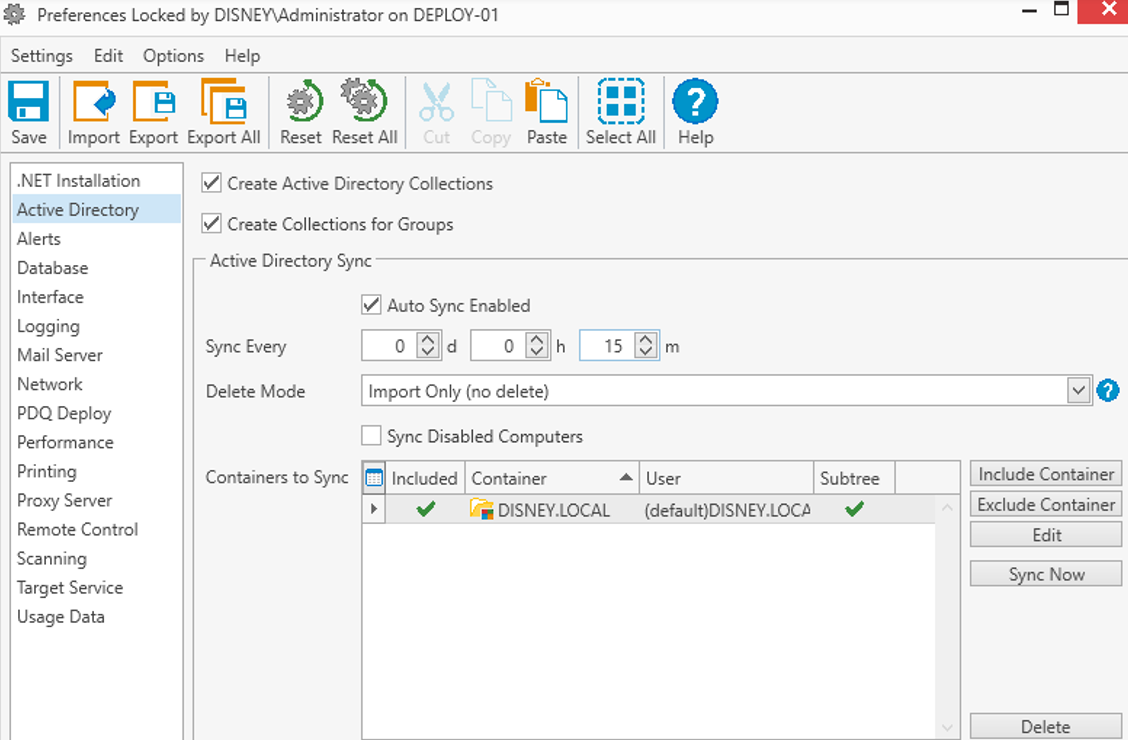Open the Settings menu
The height and width of the screenshot is (740, 1128).
click(42, 55)
